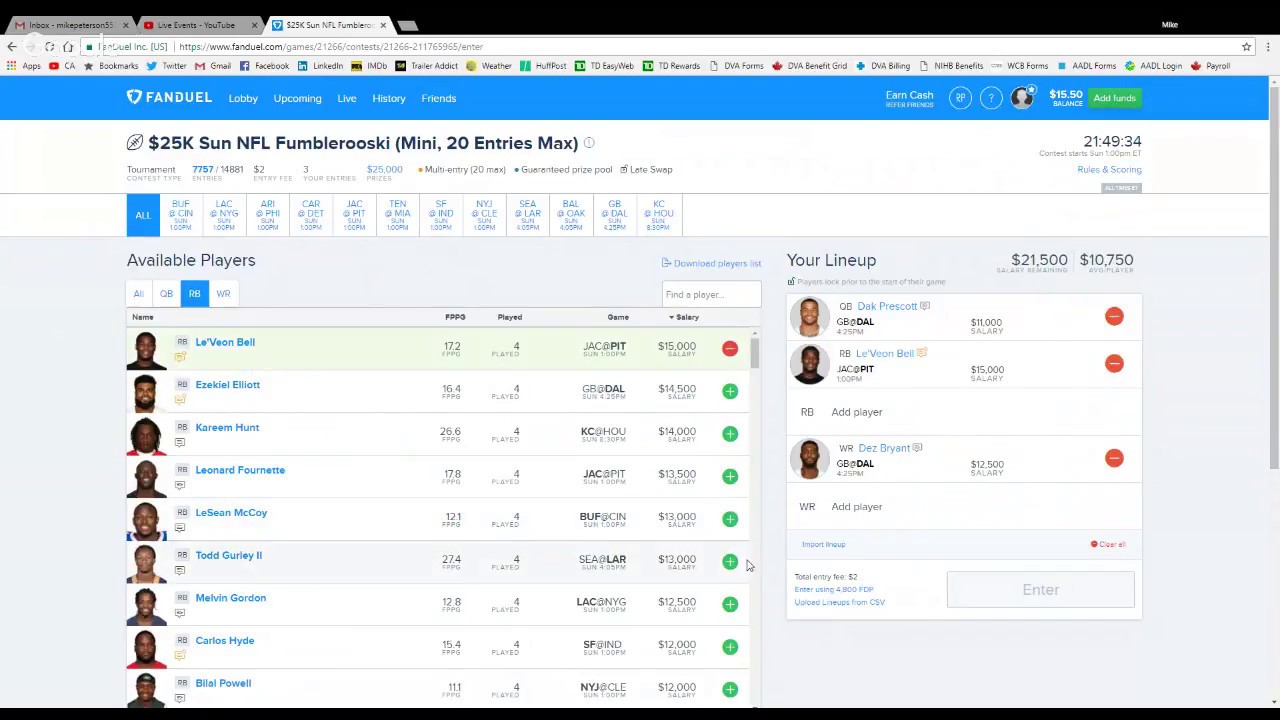Sort players by Played column
The height and width of the screenshot is (720, 1280).
pyautogui.click(x=510, y=317)
